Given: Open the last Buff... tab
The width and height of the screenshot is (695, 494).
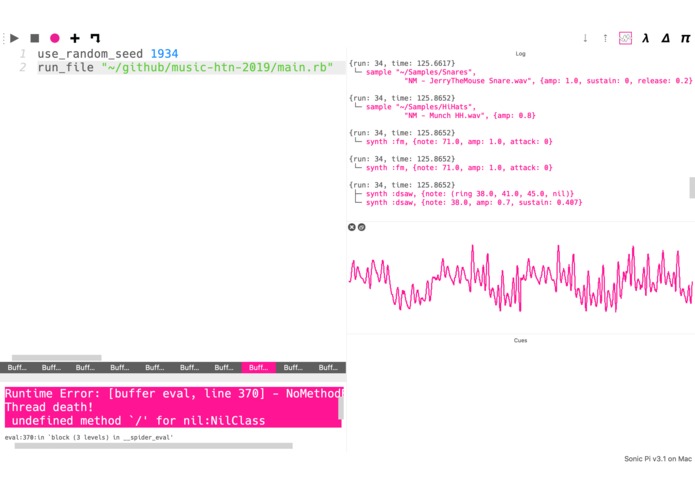Looking at the screenshot, I should pyautogui.click(x=328, y=367).
